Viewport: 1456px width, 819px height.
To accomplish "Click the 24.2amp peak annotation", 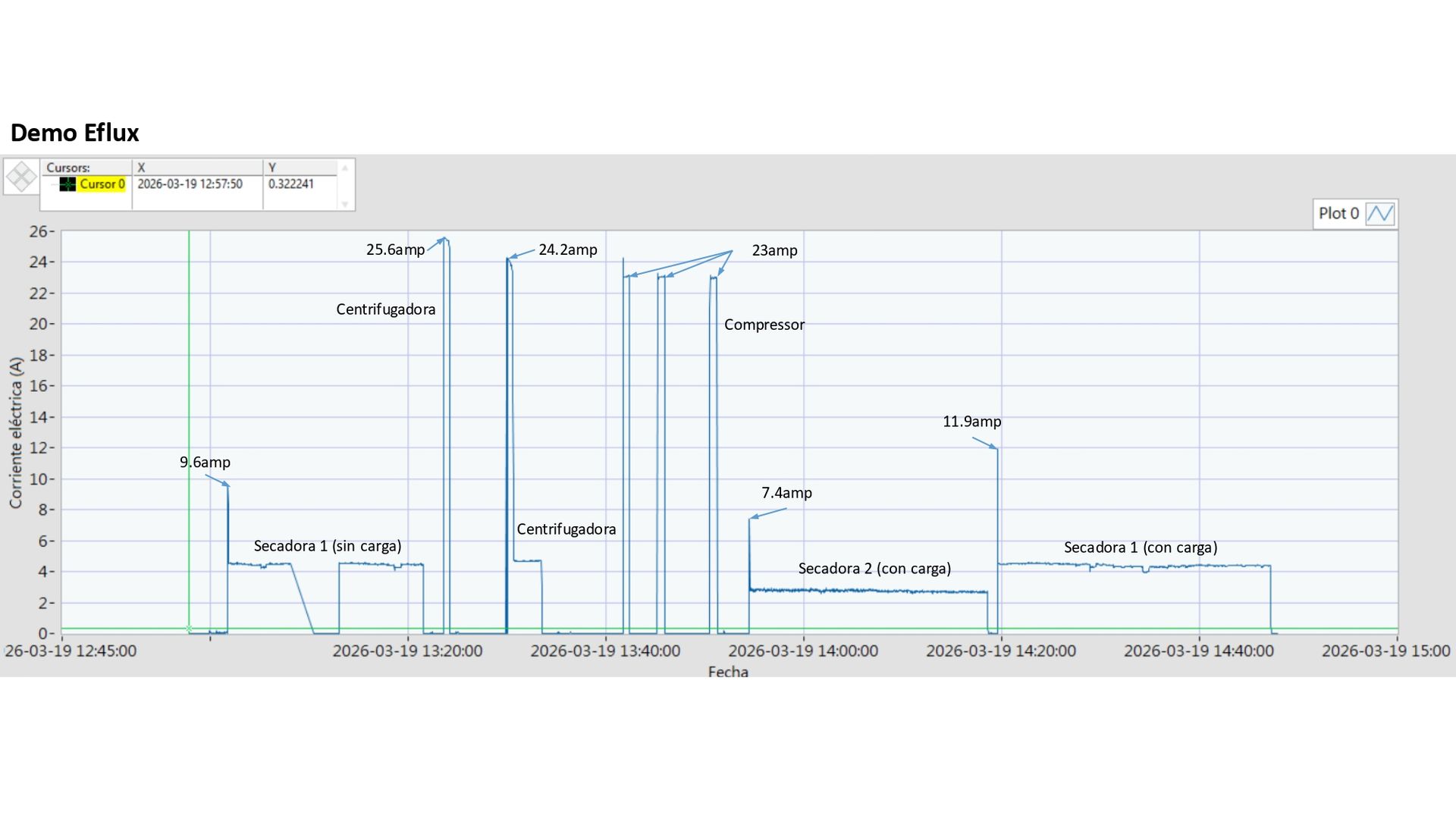I will (x=567, y=249).
